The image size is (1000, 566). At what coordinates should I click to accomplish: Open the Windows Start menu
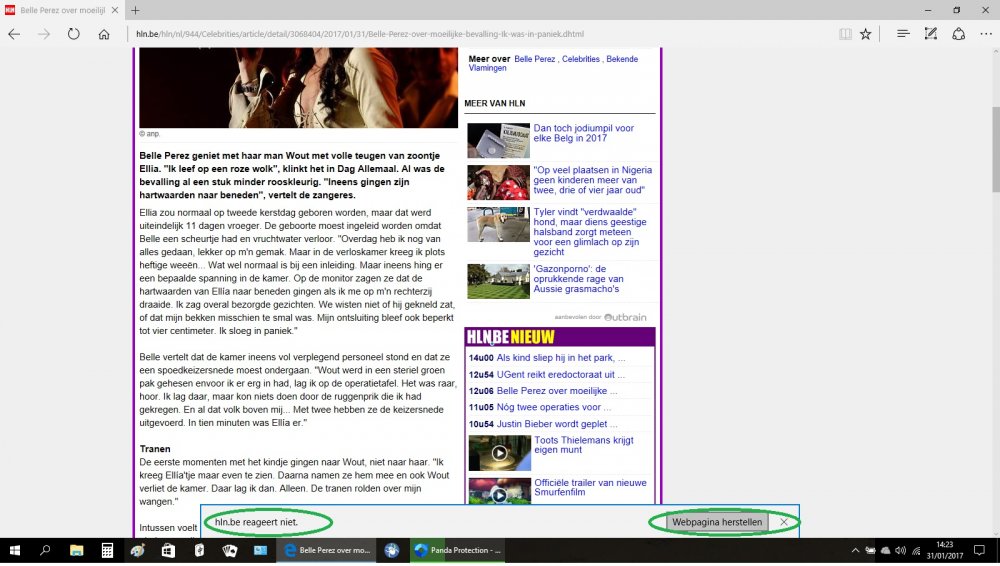[x=14, y=550]
